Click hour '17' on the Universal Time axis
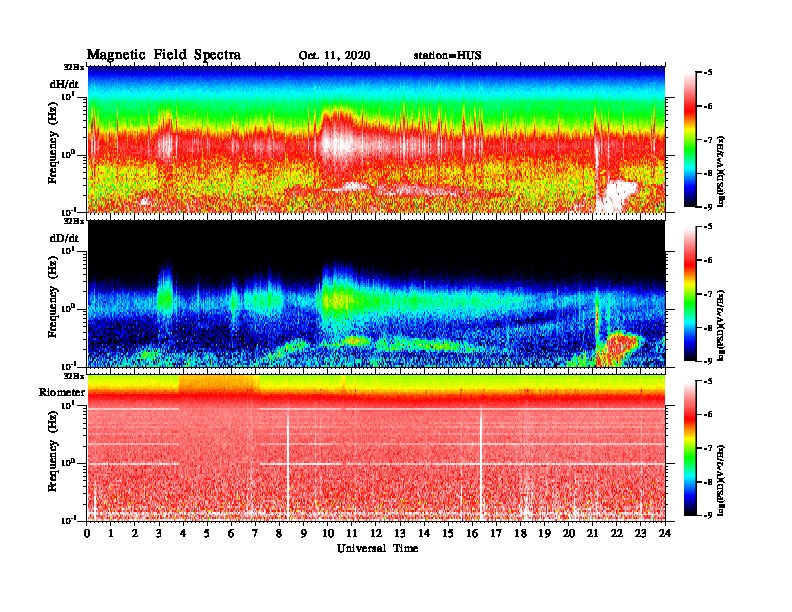Screen dimensions: 792x612 [x=497, y=534]
